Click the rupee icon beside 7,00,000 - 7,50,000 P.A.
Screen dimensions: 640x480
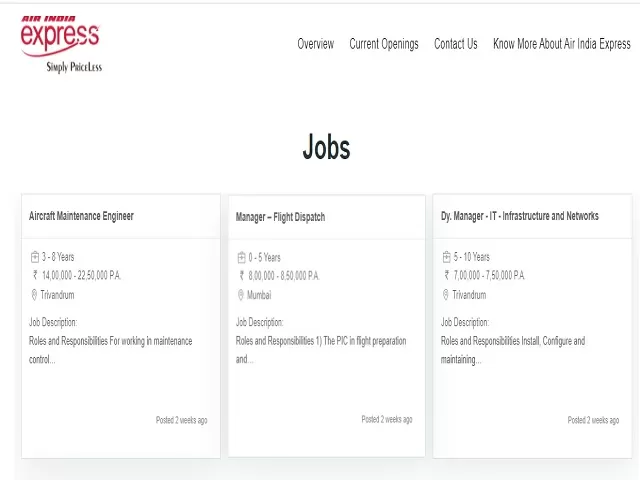[447, 275]
